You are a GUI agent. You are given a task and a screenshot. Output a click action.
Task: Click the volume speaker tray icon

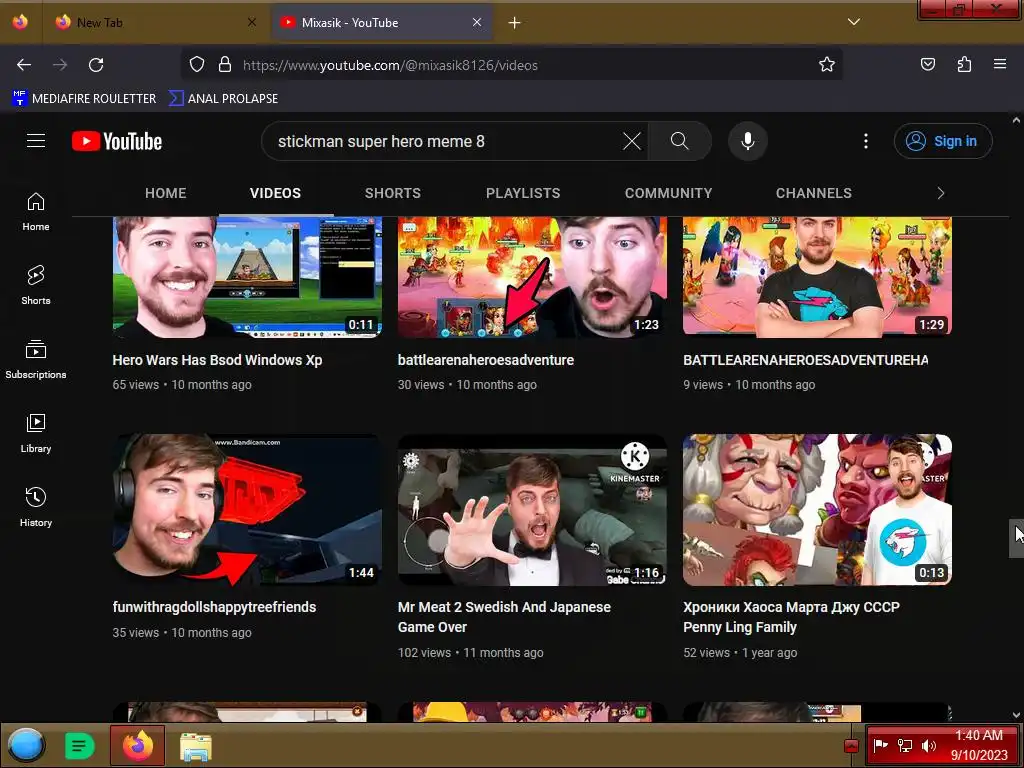coord(928,745)
